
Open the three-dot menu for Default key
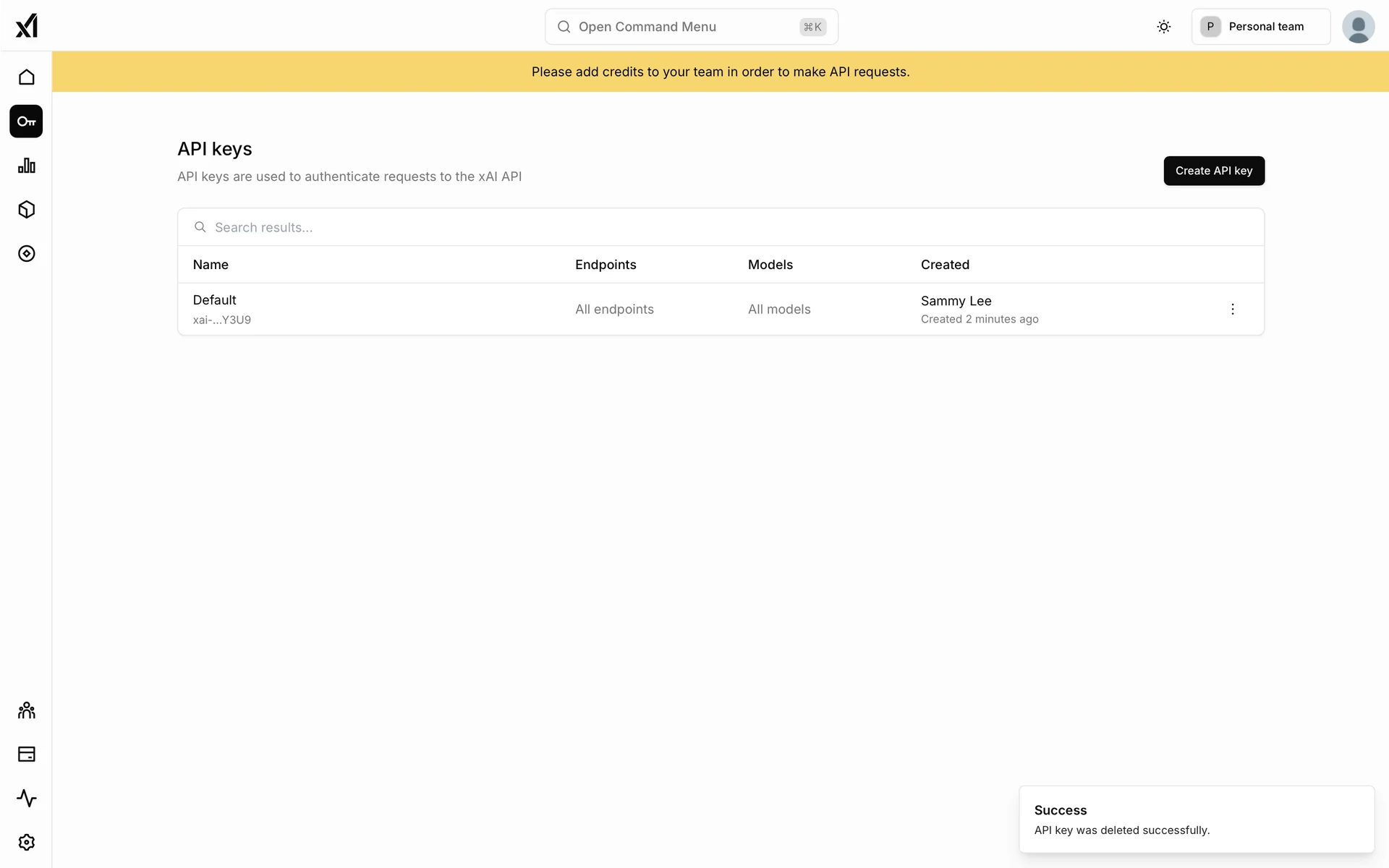point(1233,310)
